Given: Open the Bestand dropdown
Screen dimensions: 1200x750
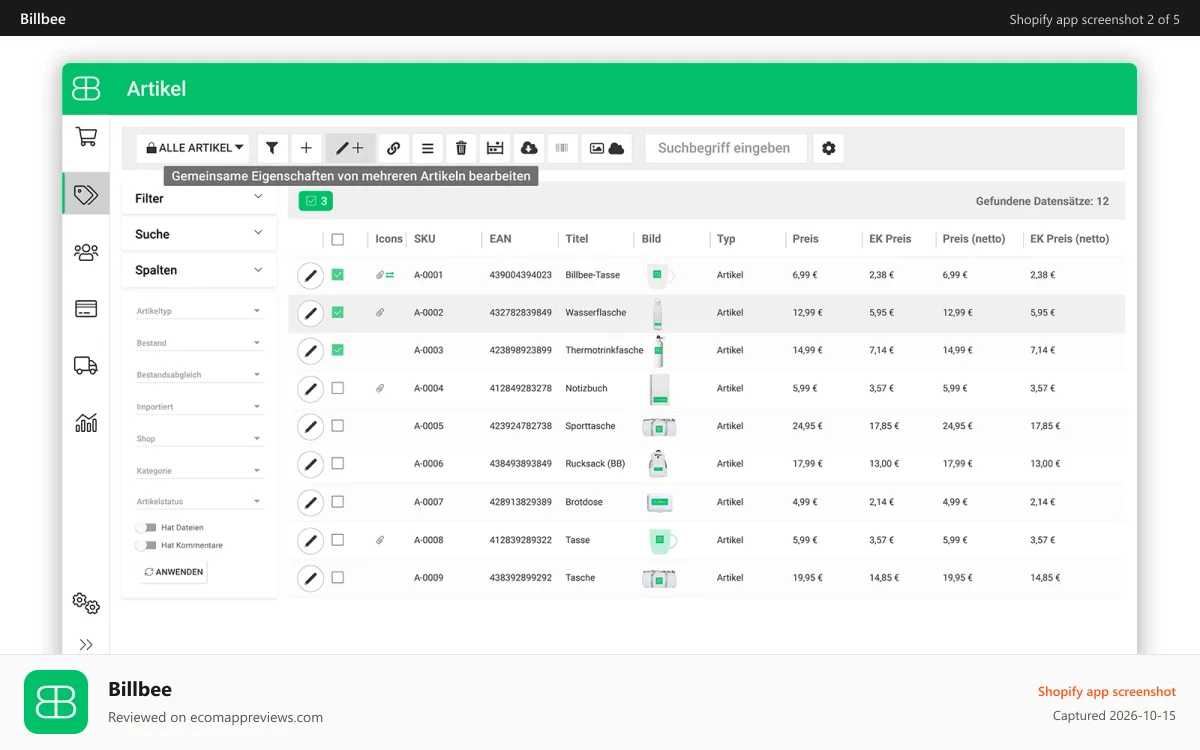Looking at the screenshot, I should tap(198, 343).
